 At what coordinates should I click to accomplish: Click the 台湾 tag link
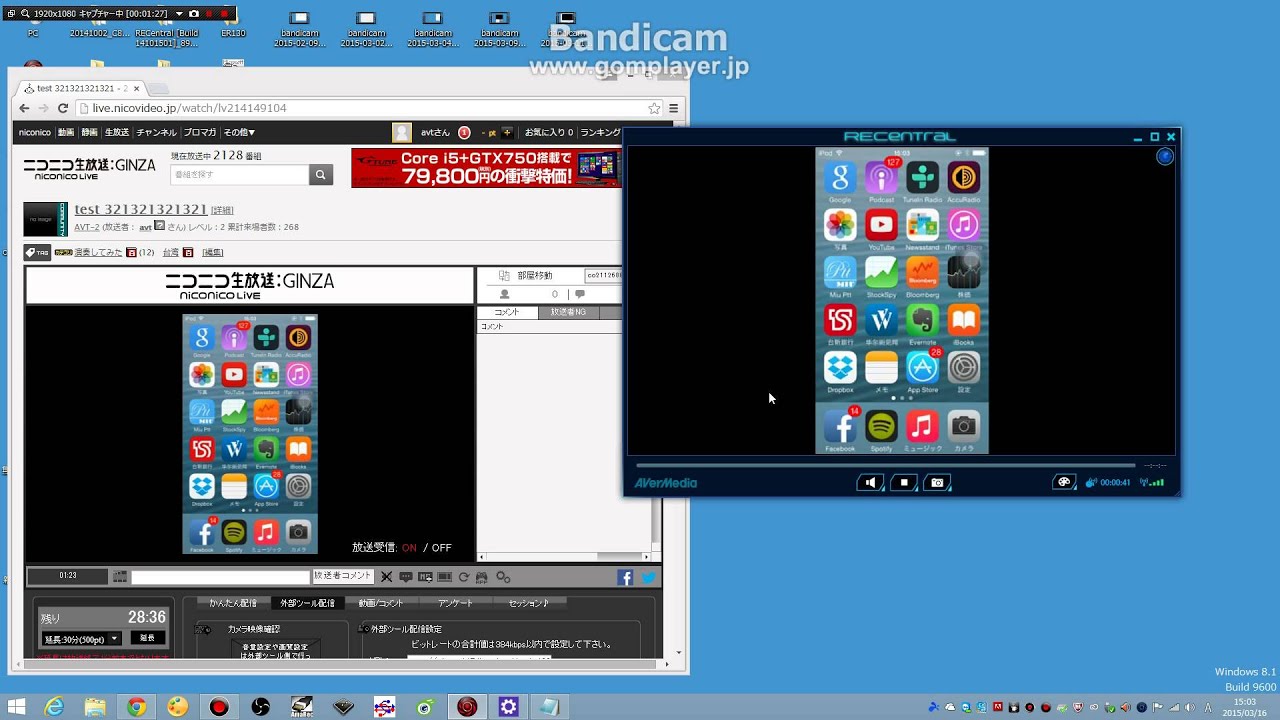tap(171, 253)
